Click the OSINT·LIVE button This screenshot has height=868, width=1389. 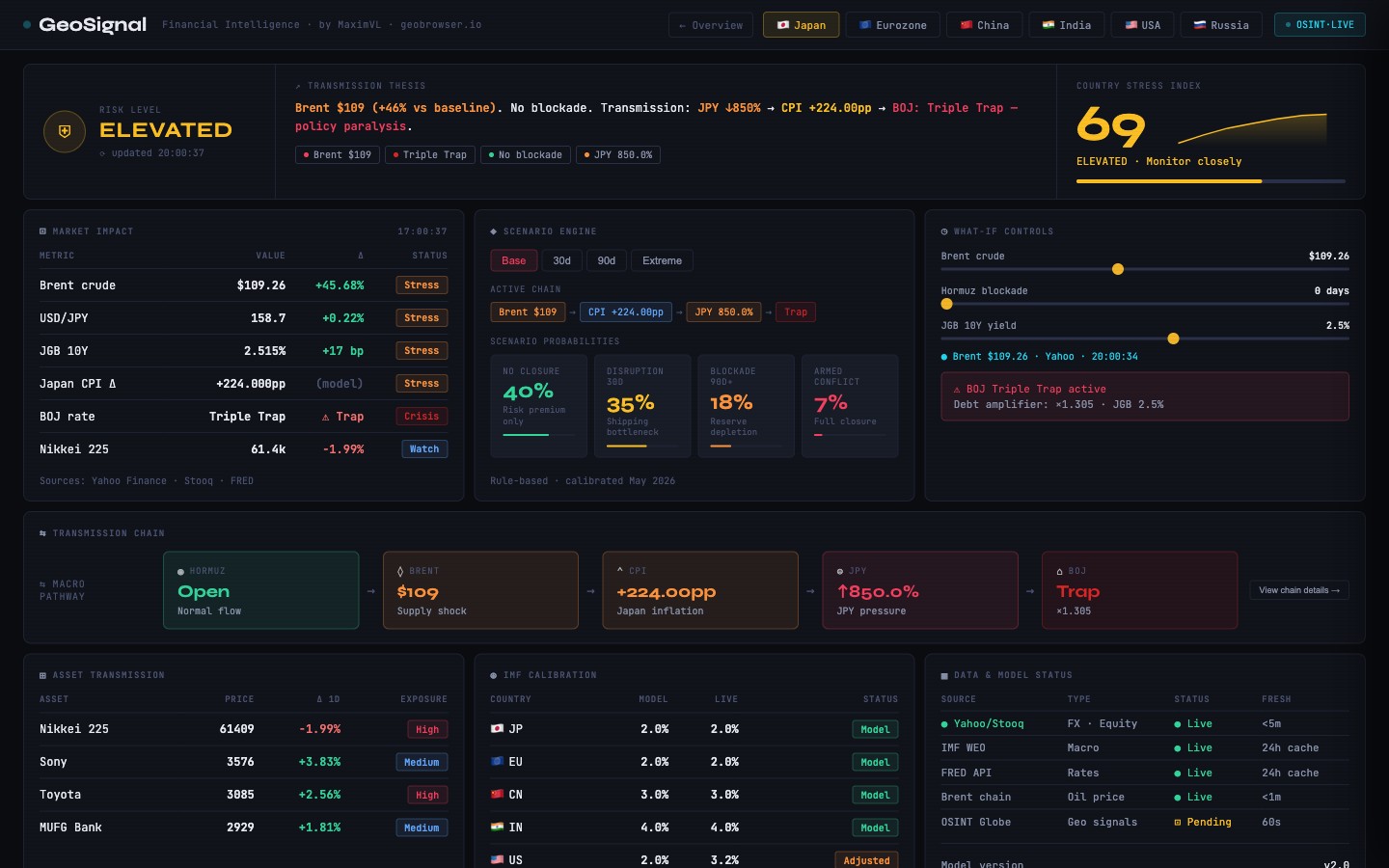[x=1320, y=25]
